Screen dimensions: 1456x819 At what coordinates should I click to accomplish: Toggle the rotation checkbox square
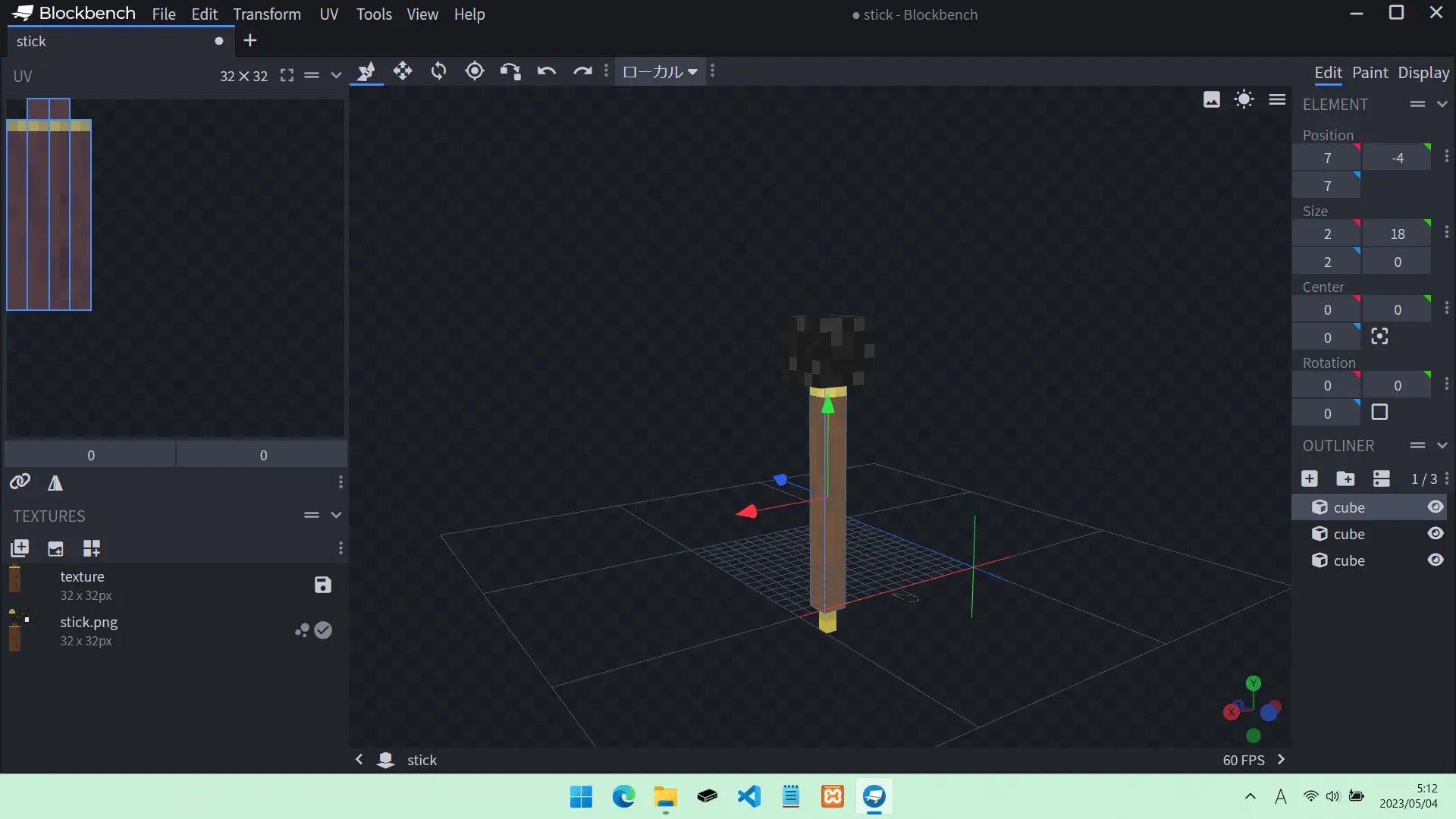coord(1379,413)
